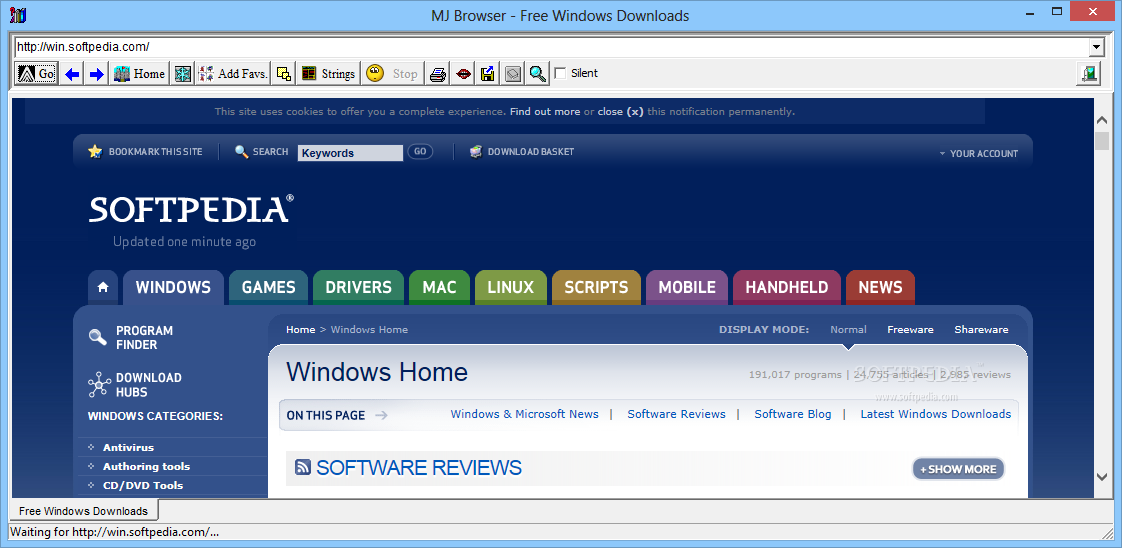Viewport: 1122px width, 548px height.
Task: Click the page scrollbar up arrow
Action: click(x=1102, y=119)
